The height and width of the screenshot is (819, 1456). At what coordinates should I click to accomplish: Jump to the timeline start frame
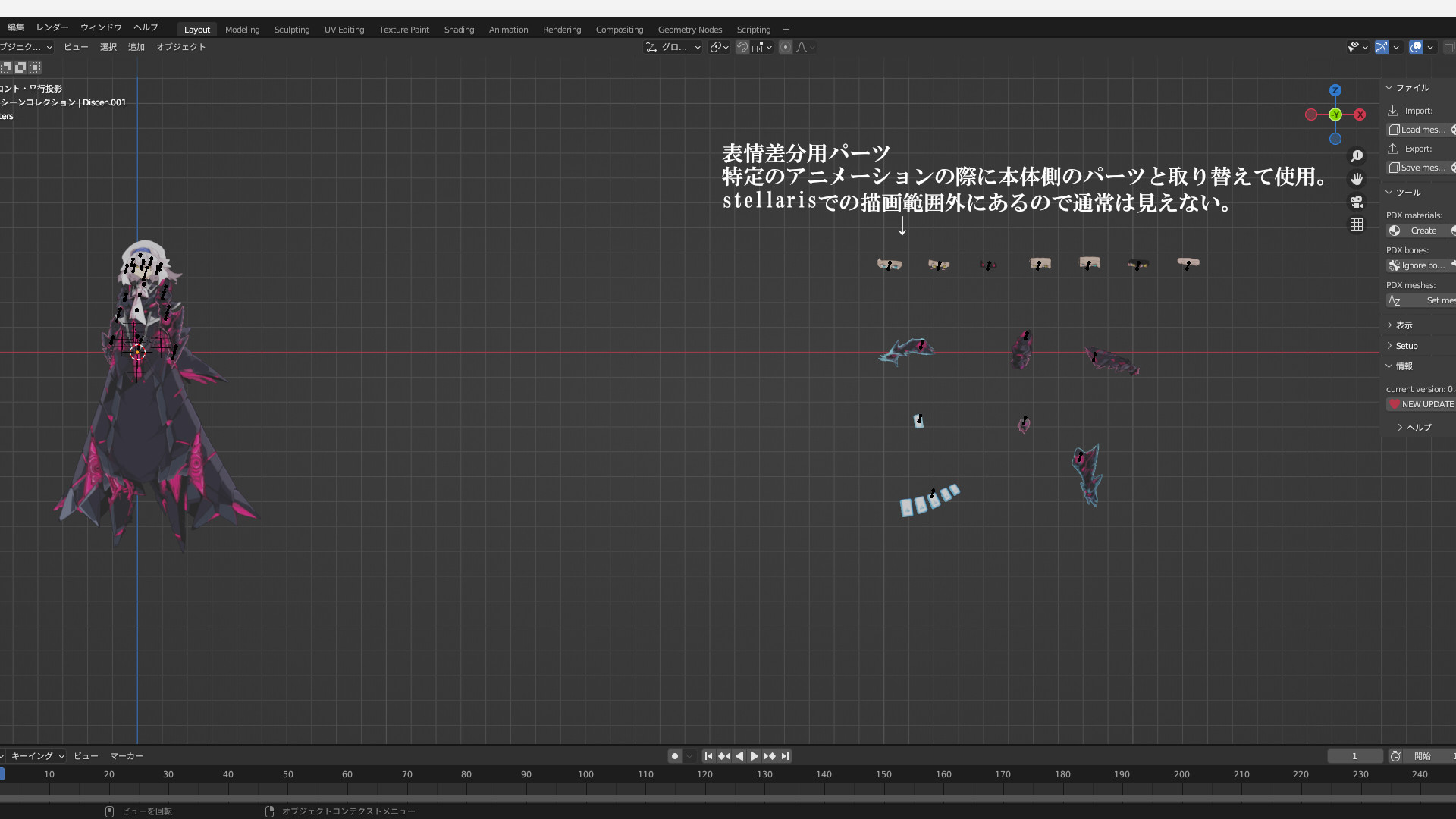[x=708, y=756]
